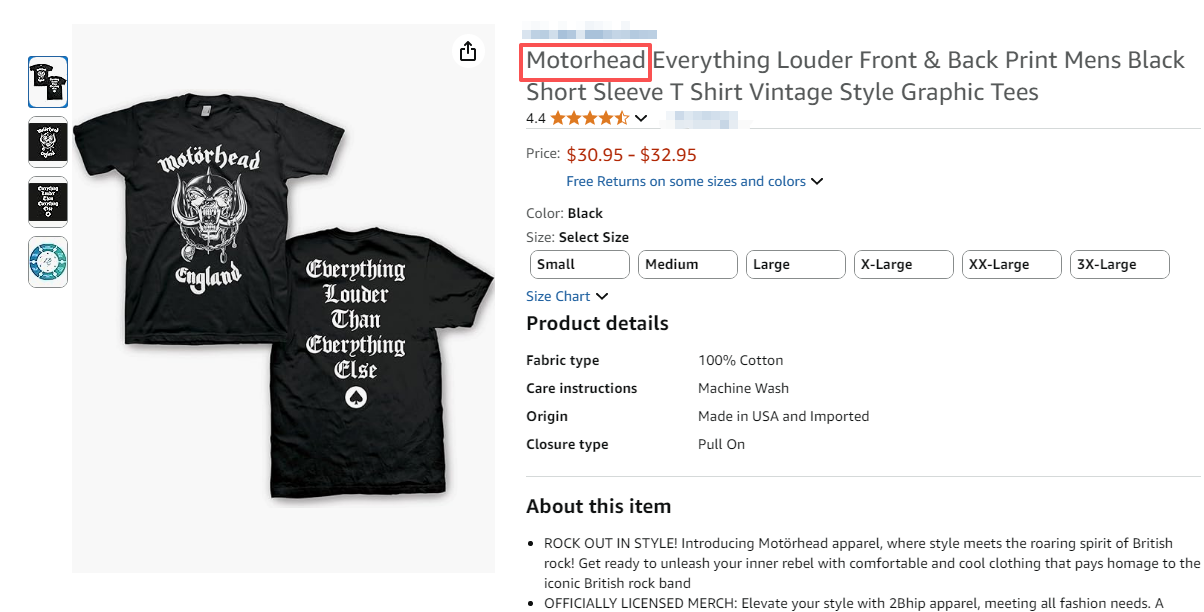
Task: Choose the Small size option
Action: (x=579, y=265)
